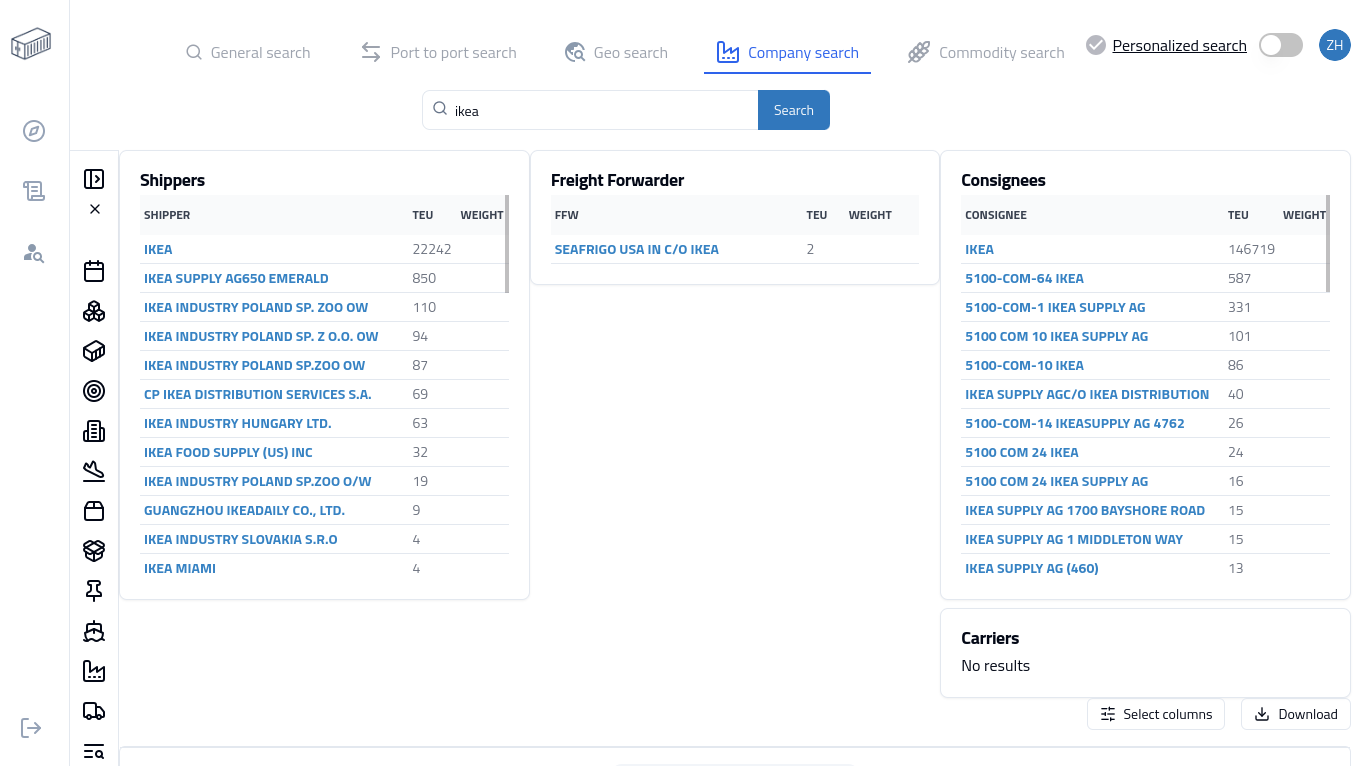Select the shipping container filter icon
This screenshot has width=1367, height=766.
(94, 351)
